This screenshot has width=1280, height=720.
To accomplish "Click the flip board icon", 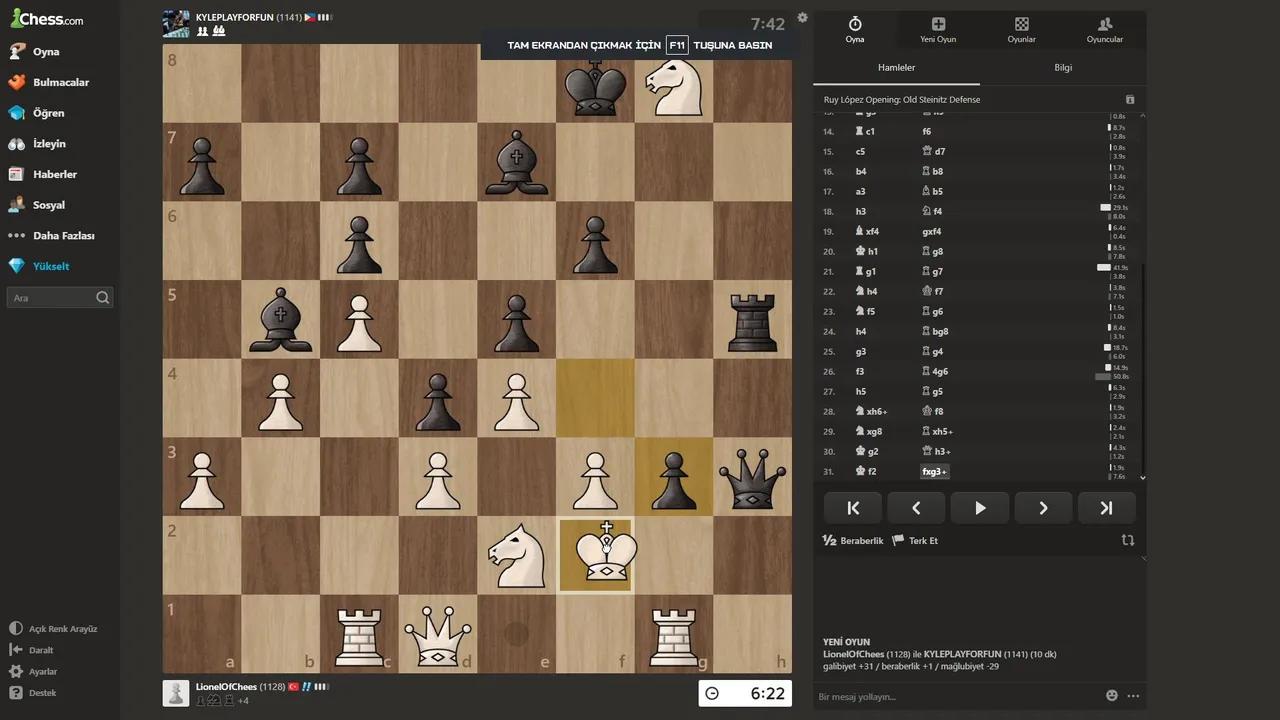I will (x=1128, y=540).
